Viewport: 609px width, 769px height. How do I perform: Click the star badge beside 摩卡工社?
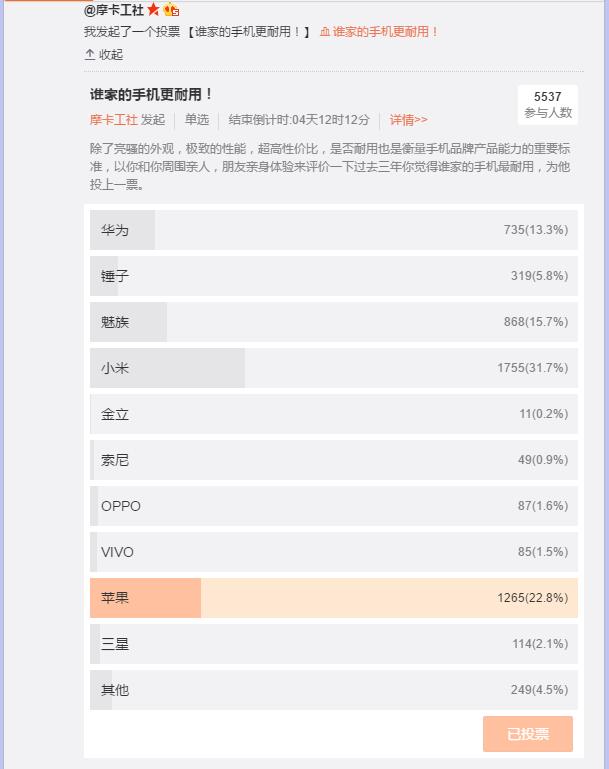coord(154,10)
